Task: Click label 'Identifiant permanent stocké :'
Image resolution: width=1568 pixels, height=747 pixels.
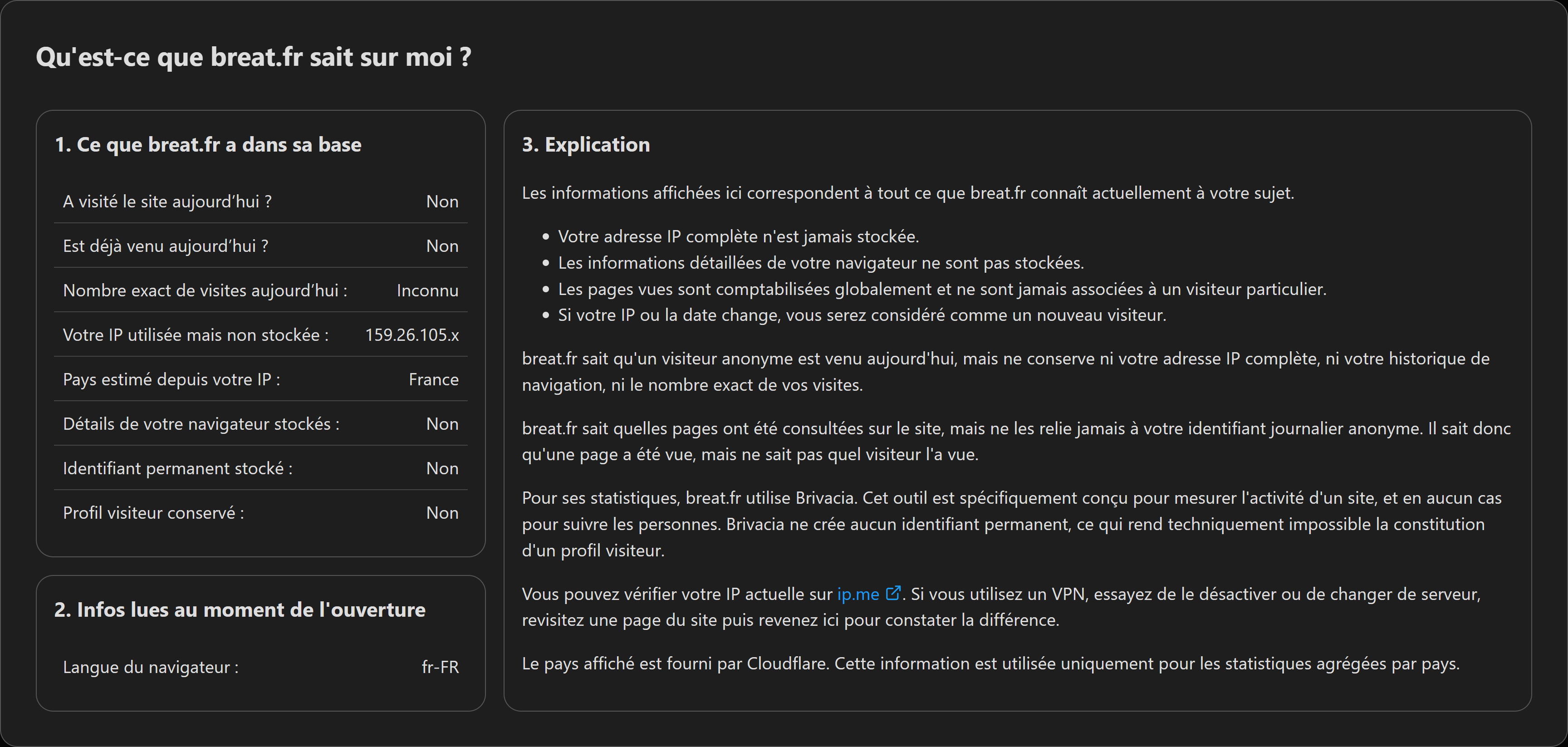Action: [178, 468]
